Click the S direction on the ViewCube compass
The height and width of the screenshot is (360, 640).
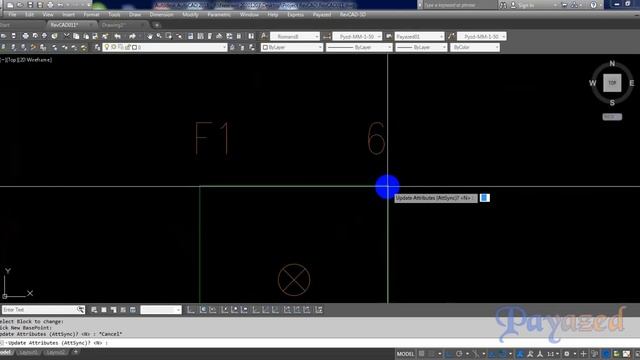point(612,102)
